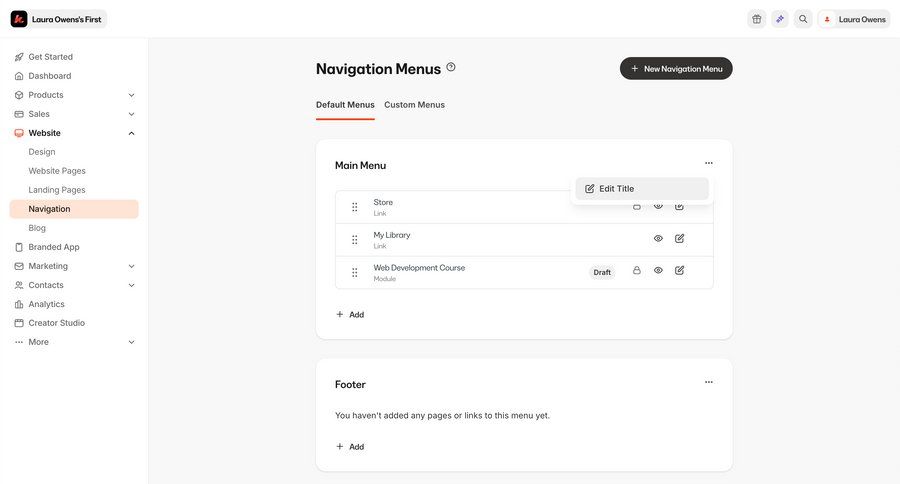This screenshot has width=900, height=484.
Task: Switch to the Default Menus tab
Action: [345, 105]
